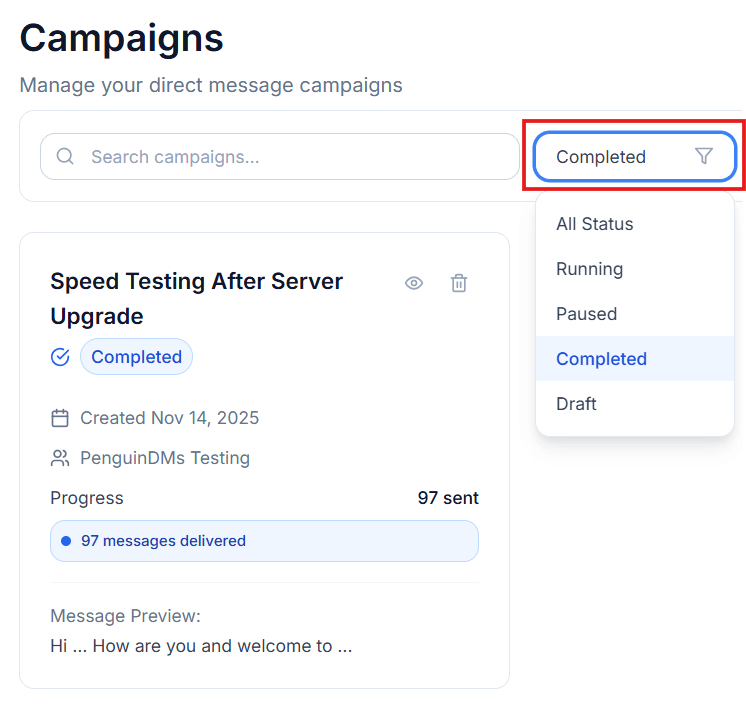Click the people icon by PenguinDMs Testing
Viewport: 746px width, 707px height.
tap(60, 459)
